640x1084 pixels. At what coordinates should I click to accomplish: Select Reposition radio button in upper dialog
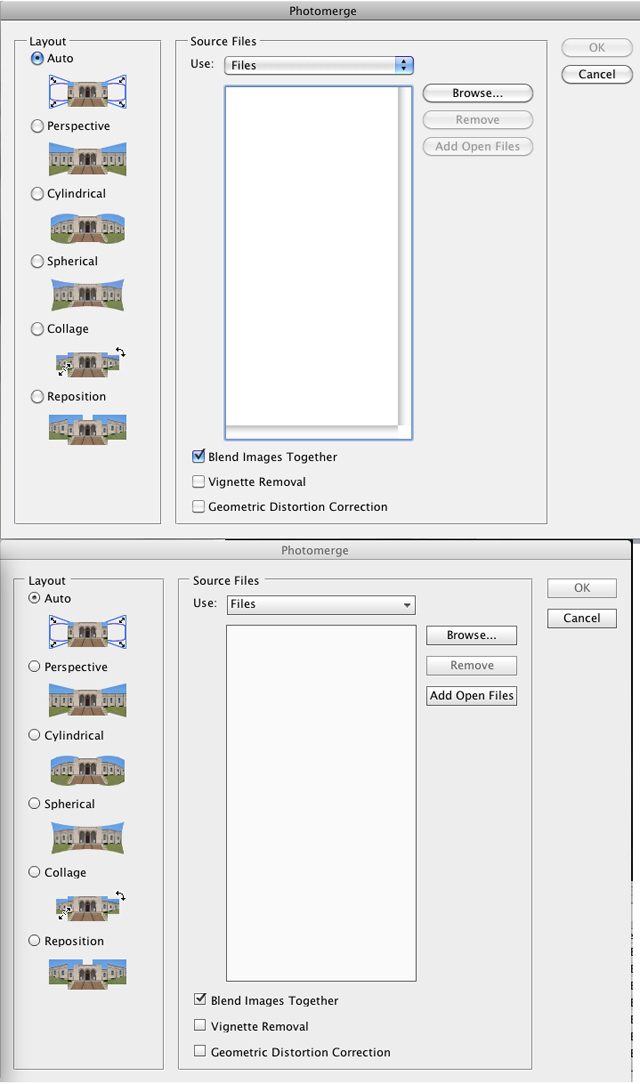click(x=37, y=397)
